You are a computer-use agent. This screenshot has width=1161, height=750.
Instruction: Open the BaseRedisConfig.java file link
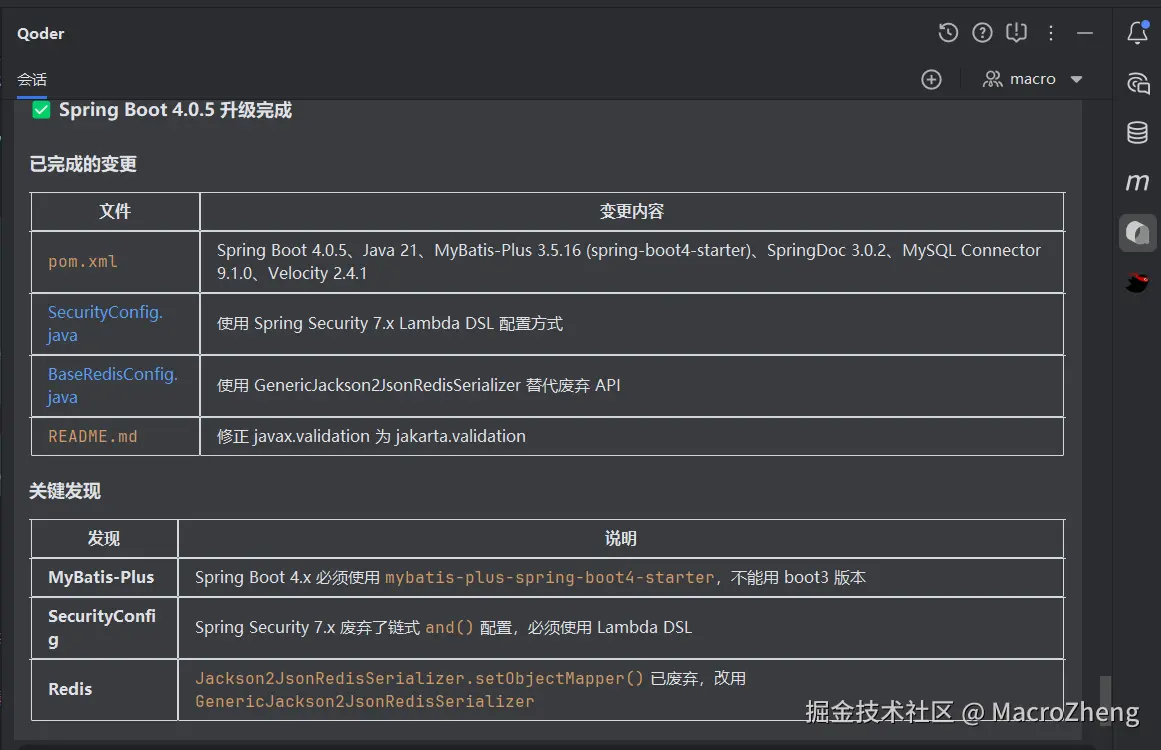click(113, 386)
